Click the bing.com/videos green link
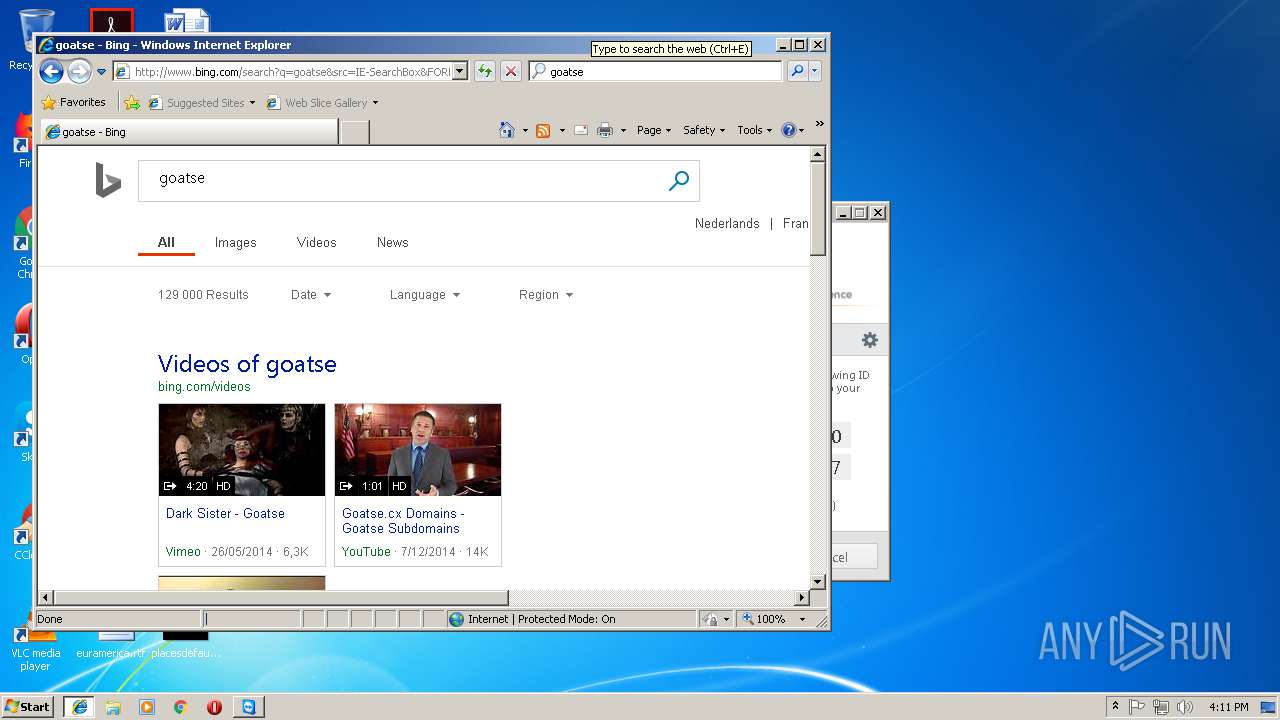 click(x=204, y=386)
